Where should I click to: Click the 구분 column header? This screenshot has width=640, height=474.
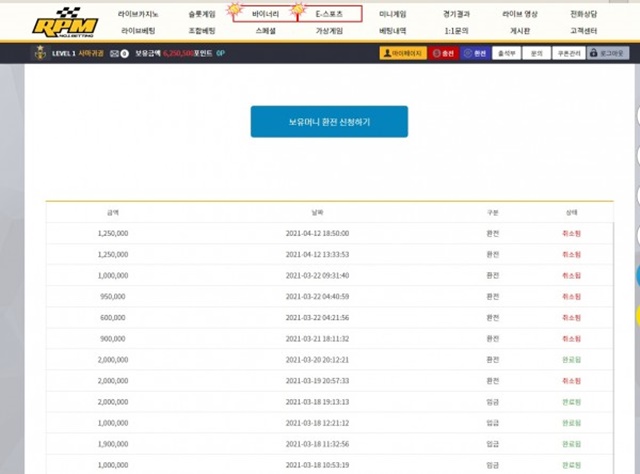pyautogui.click(x=493, y=212)
